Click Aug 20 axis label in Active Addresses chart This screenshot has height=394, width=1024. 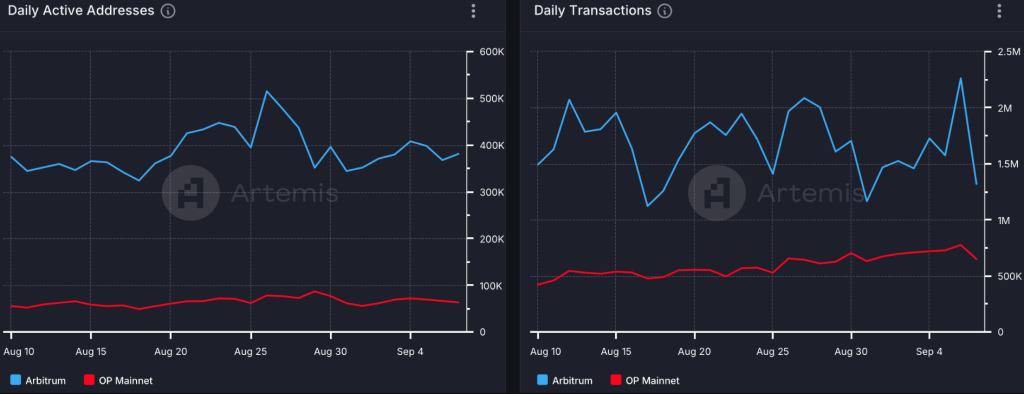coord(170,352)
